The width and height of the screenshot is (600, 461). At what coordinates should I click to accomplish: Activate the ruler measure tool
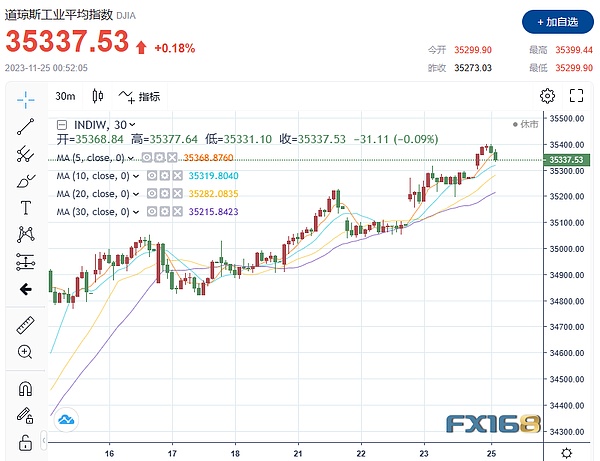[26, 326]
